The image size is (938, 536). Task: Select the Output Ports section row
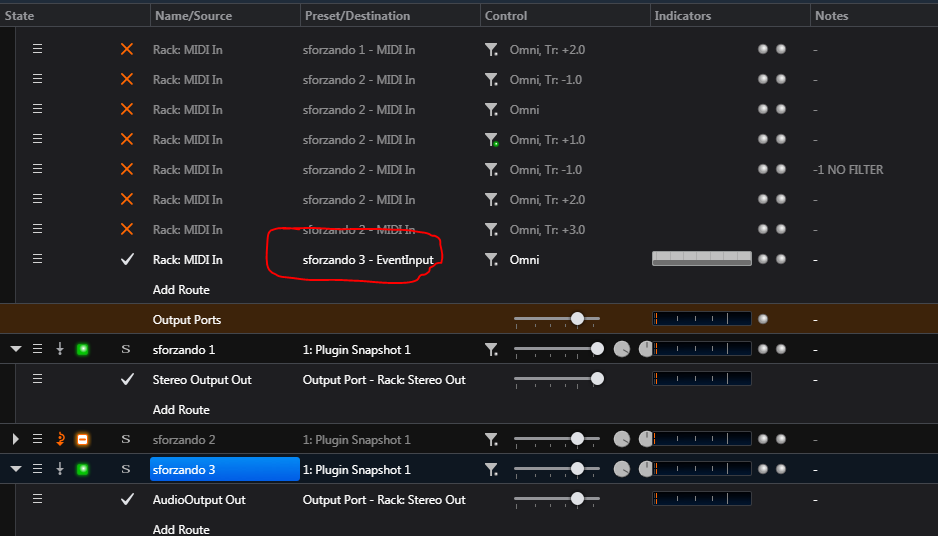(x=469, y=319)
